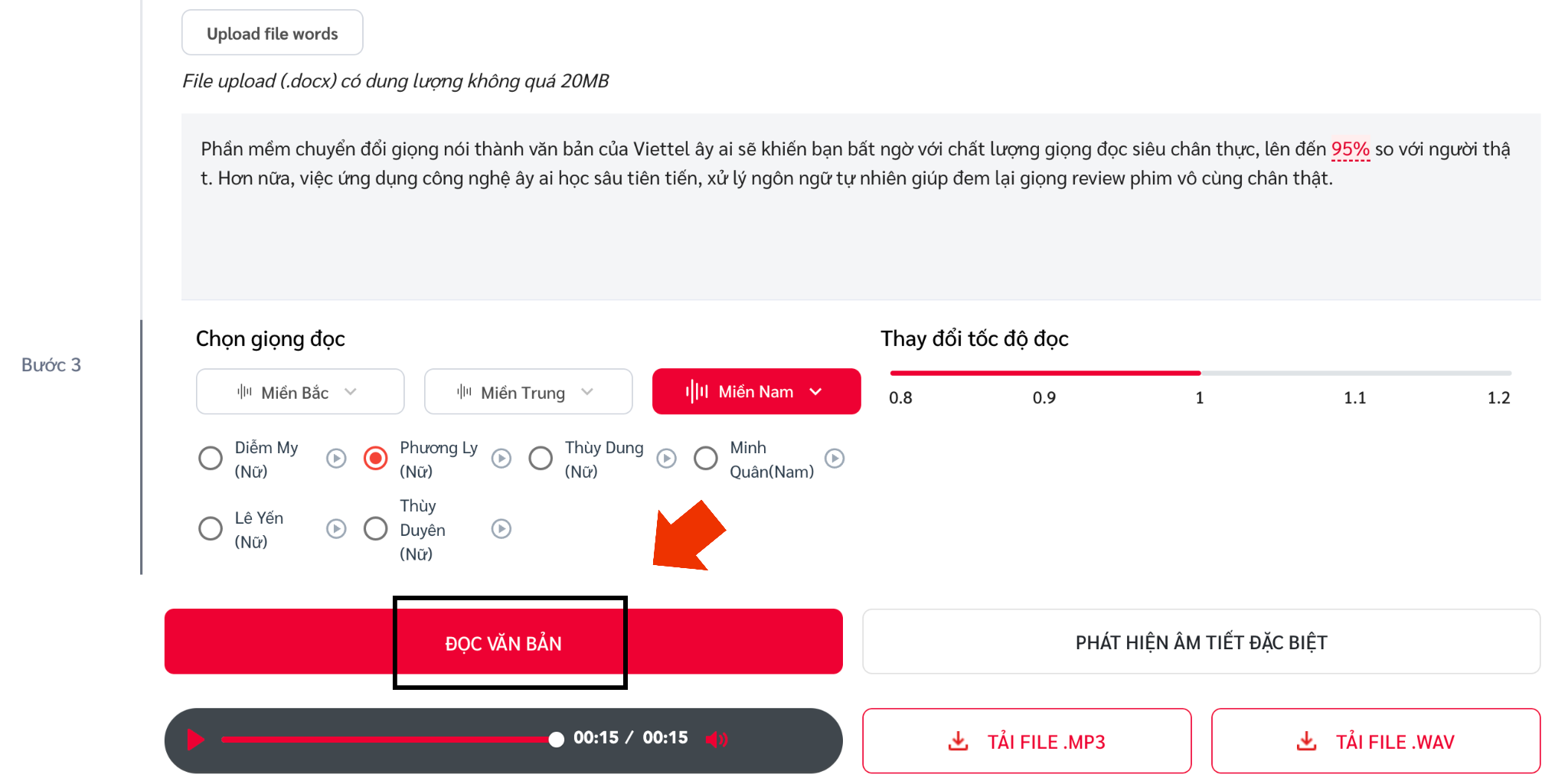This screenshot has width=1568, height=784.
Task: Select Diễm My voice radio button
Action: (211, 459)
